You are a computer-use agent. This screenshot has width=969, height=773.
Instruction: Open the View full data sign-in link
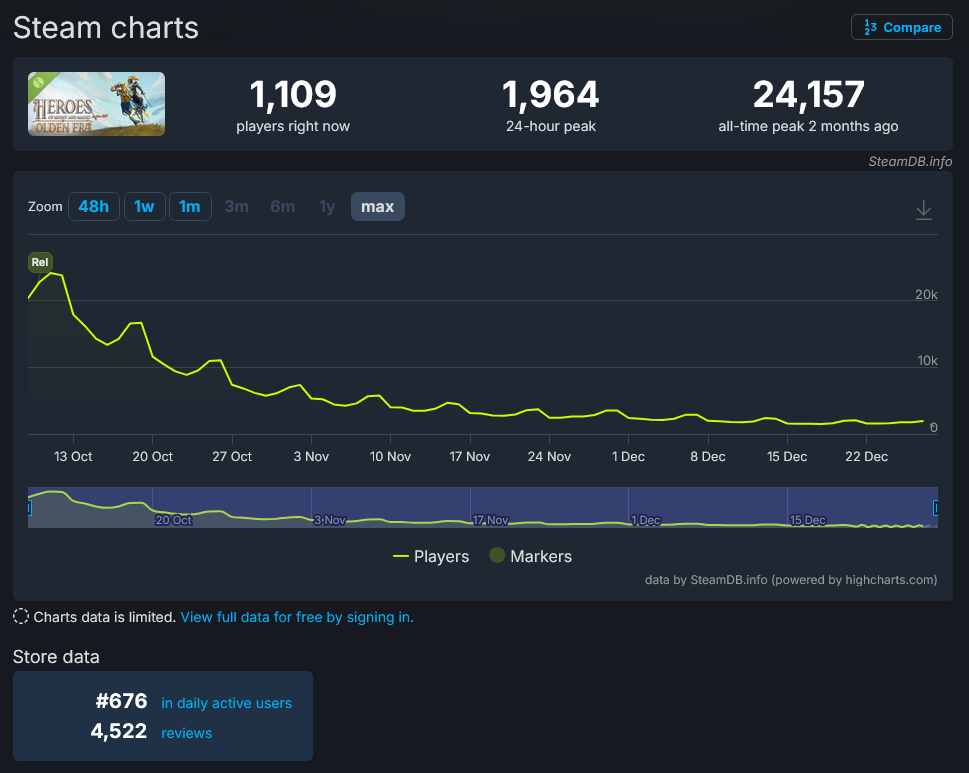[297, 617]
